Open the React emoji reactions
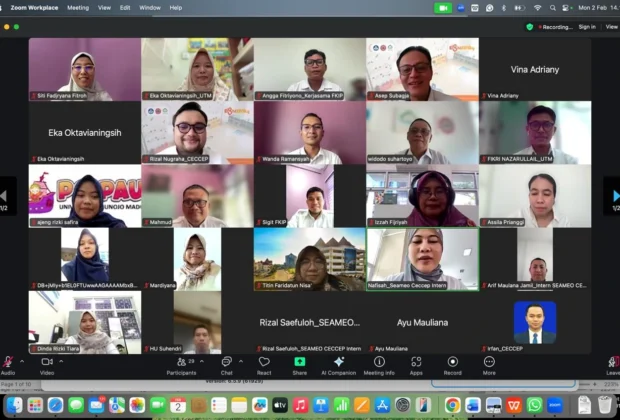620x420 pixels. click(x=264, y=364)
